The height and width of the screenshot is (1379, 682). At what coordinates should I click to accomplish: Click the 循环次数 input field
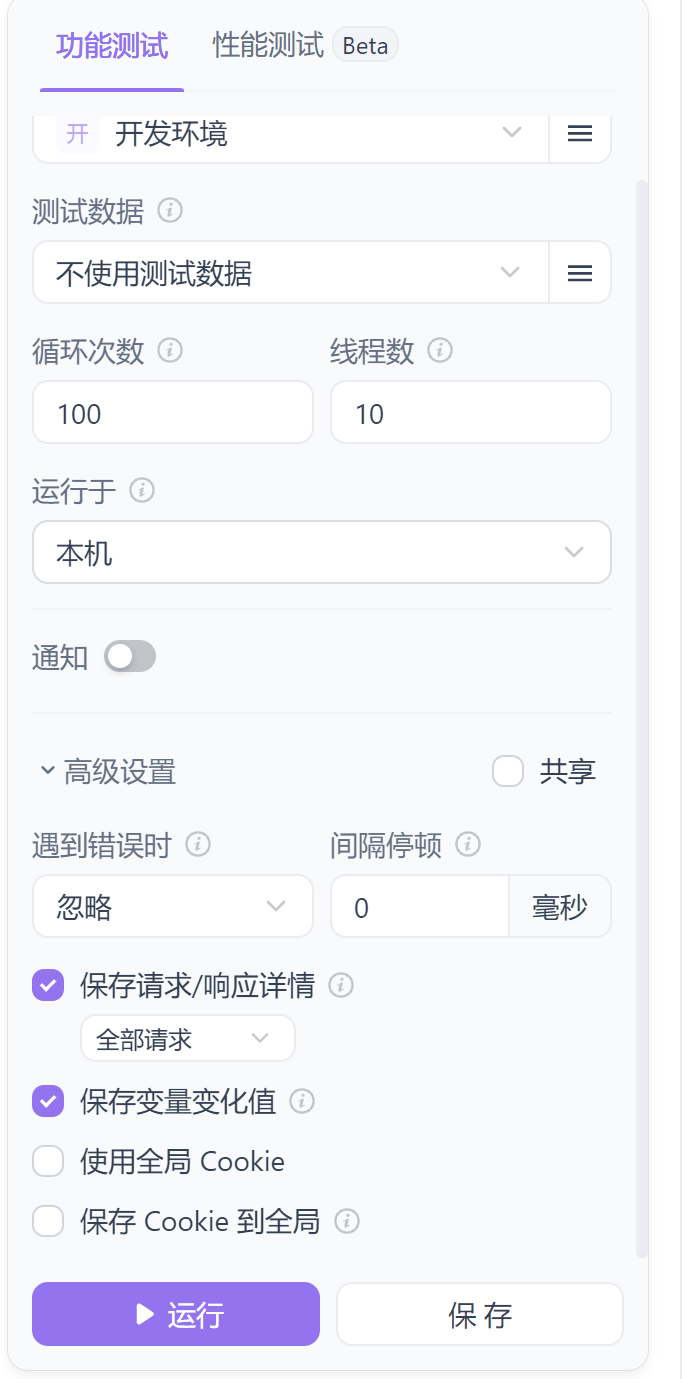coord(172,413)
